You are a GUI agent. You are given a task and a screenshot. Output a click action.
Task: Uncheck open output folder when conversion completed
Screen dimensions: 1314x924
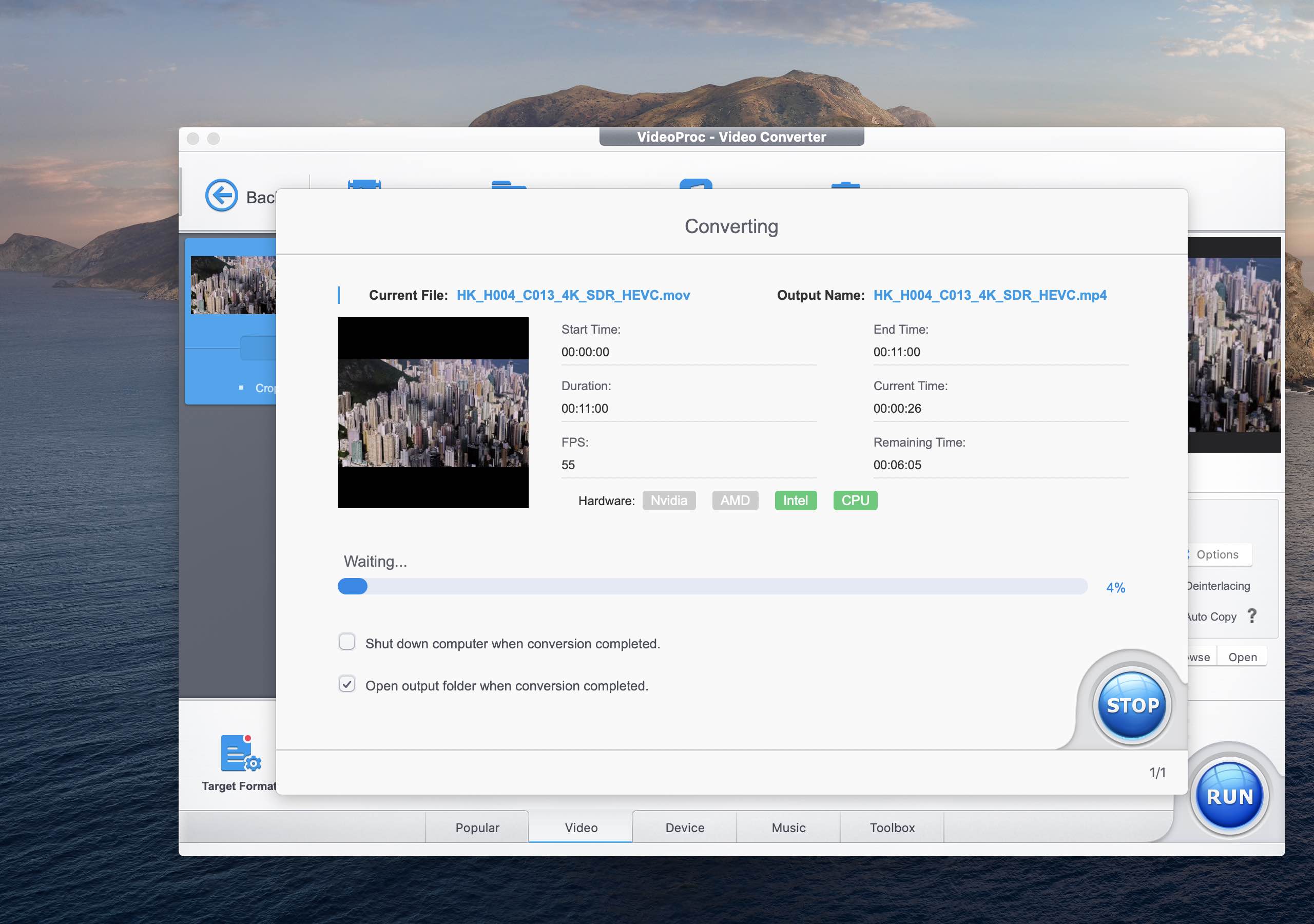pos(347,684)
